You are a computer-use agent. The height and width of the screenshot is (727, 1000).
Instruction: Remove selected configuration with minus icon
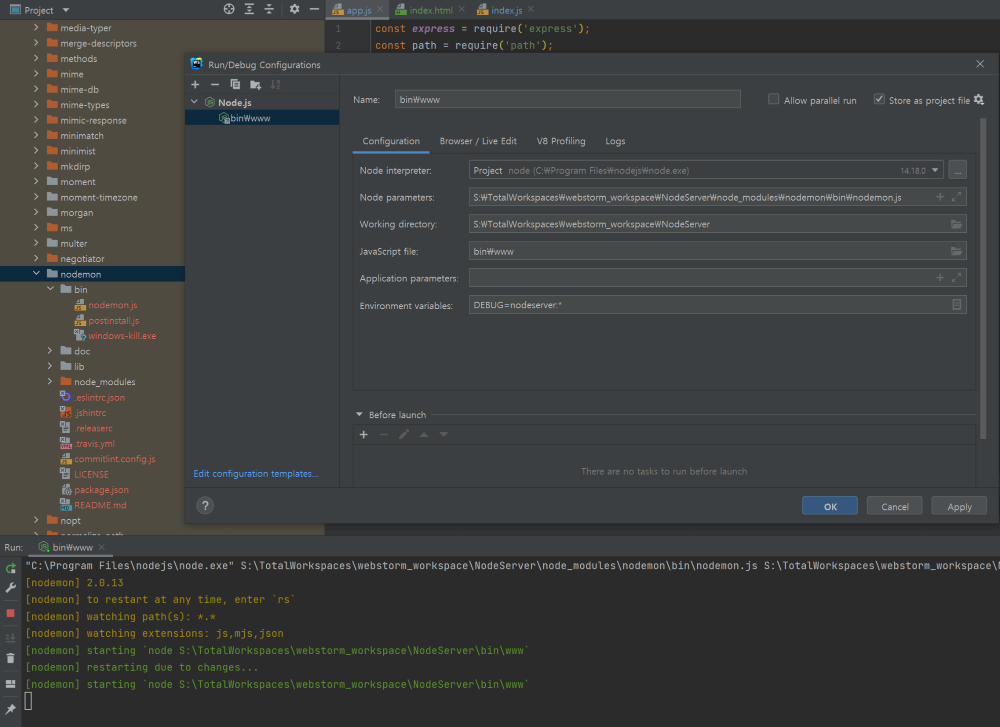click(215, 85)
